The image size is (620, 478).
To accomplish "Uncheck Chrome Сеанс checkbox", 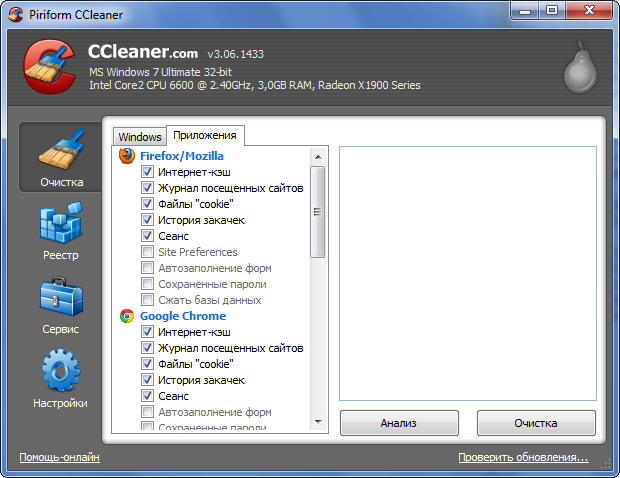I will 147,396.
